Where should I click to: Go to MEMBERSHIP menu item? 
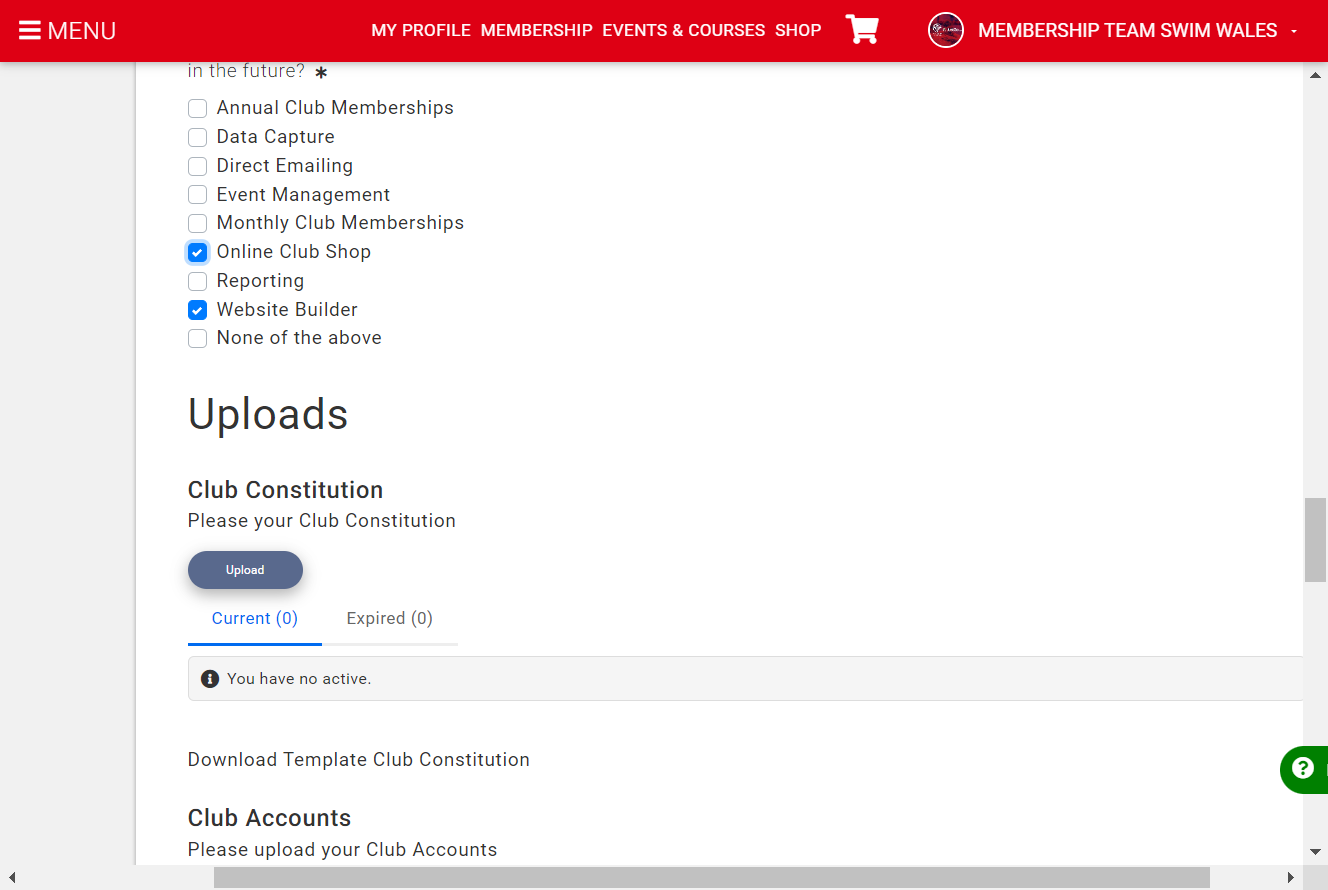(x=537, y=30)
